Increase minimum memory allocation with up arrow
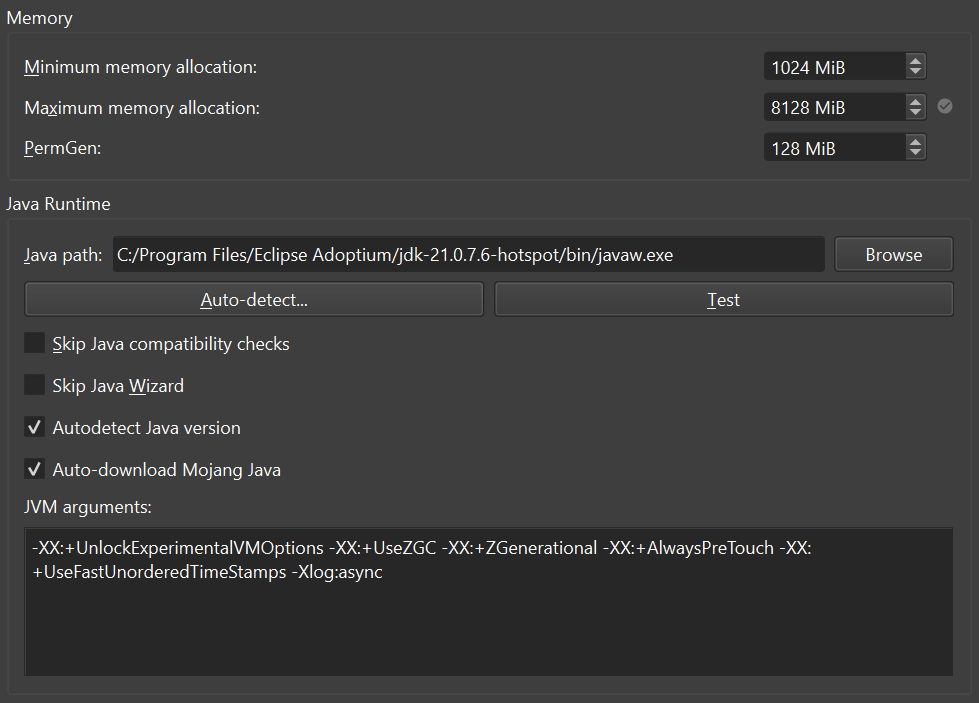 pos(915,61)
